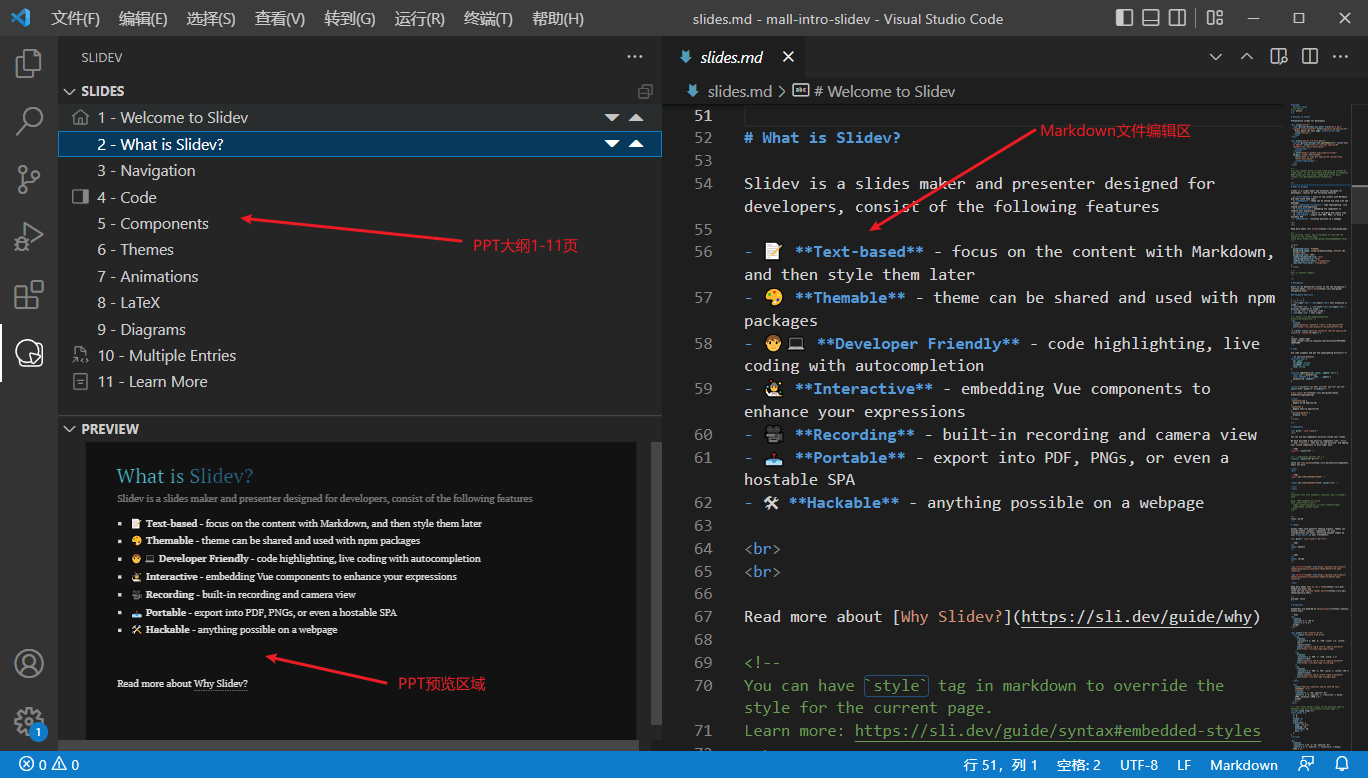Toggle the bottom panel visibility
The width and height of the screenshot is (1368, 778).
click(1151, 18)
